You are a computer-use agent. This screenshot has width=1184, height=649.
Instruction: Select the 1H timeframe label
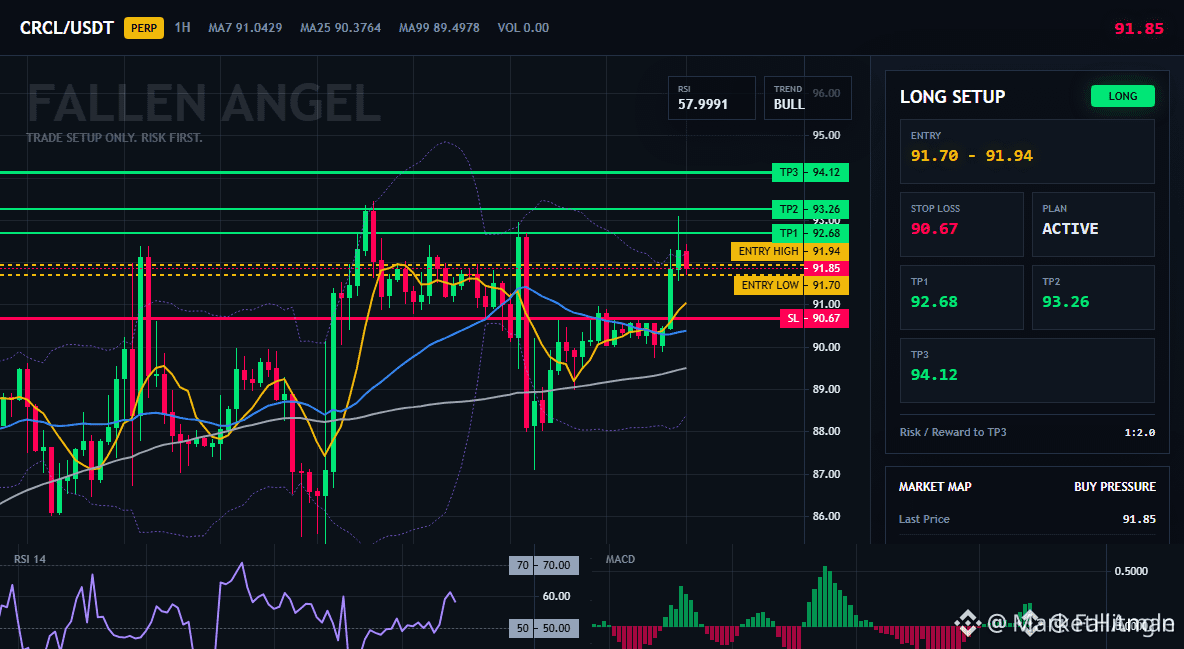(182, 27)
